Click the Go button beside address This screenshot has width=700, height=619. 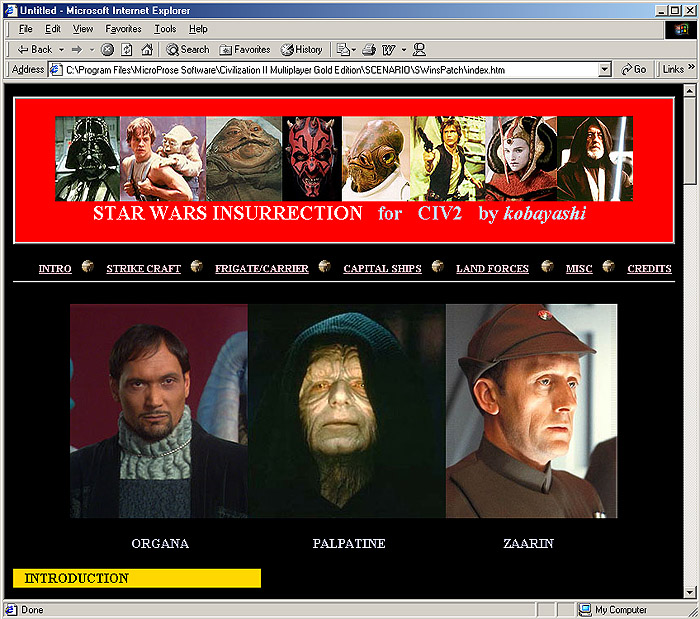pos(634,70)
